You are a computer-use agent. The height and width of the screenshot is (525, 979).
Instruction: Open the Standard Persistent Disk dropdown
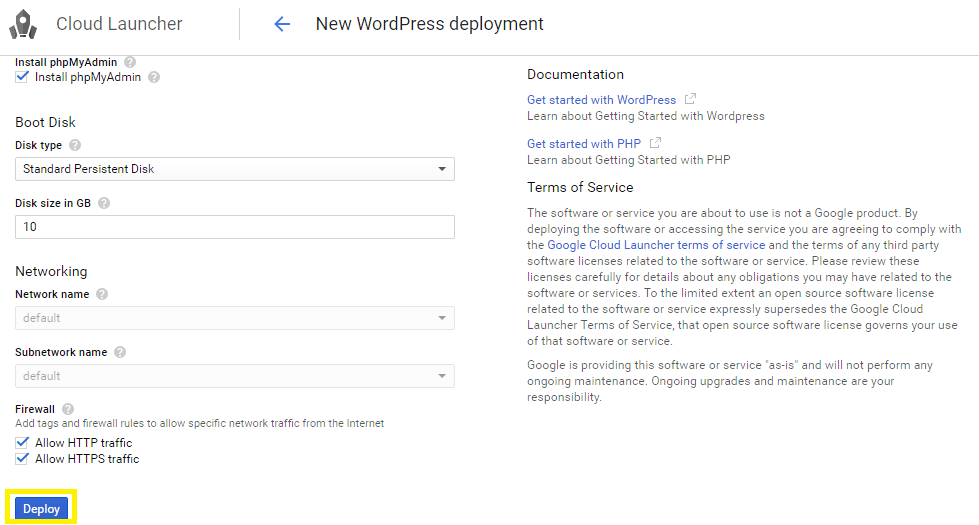235,169
